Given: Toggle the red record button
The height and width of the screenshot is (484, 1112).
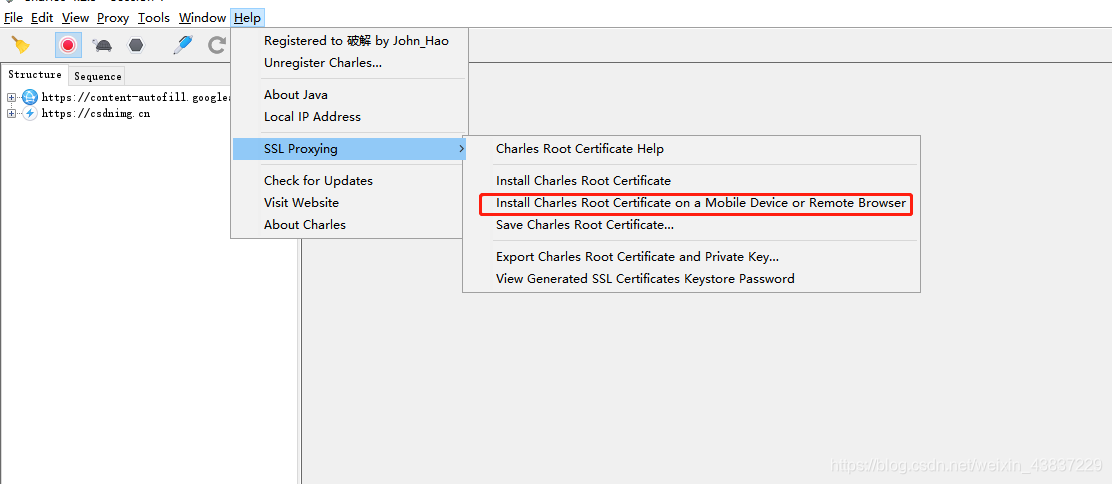Looking at the screenshot, I should point(68,45).
